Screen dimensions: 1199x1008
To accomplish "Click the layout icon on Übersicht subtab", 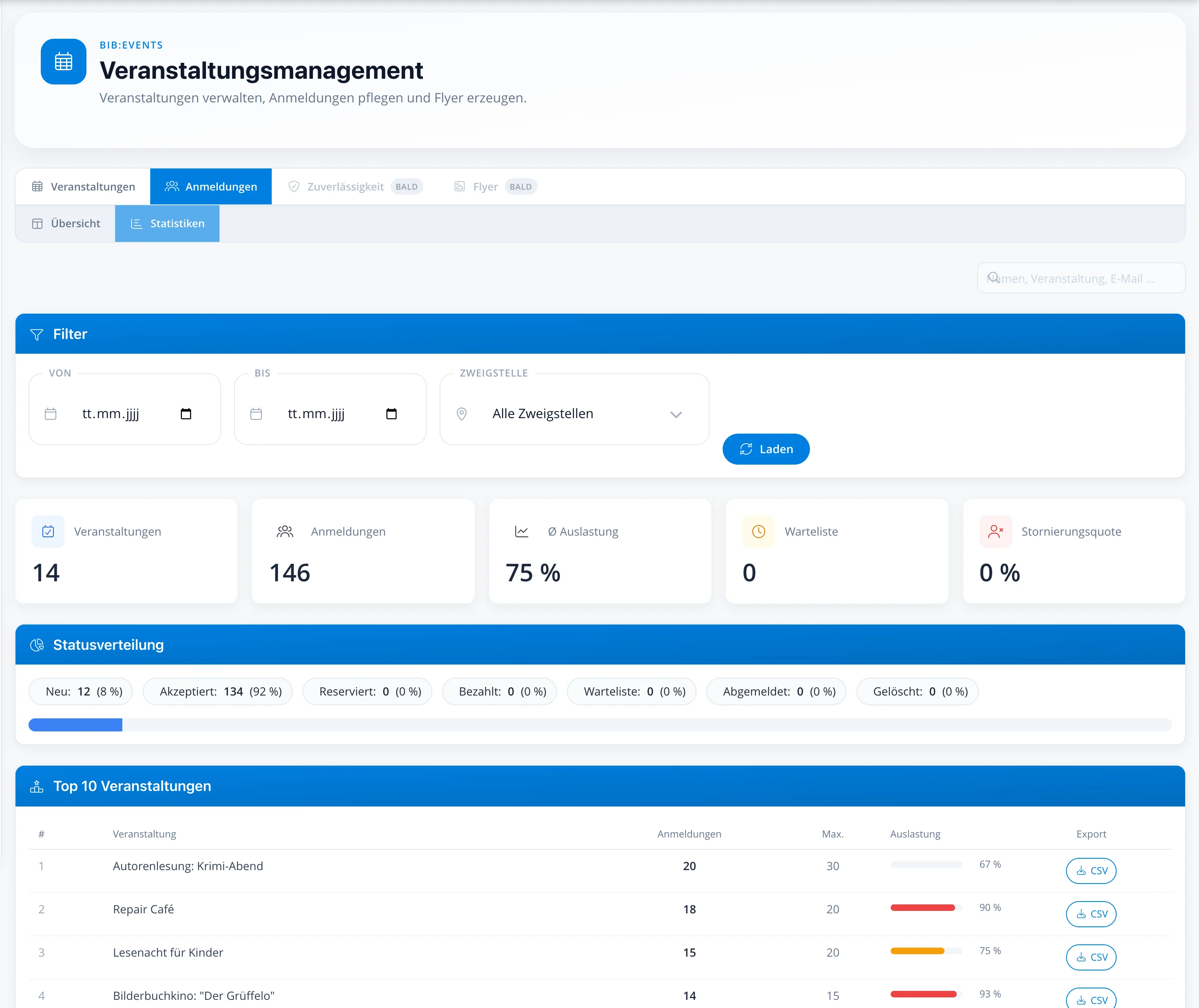I will pos(37,224).
